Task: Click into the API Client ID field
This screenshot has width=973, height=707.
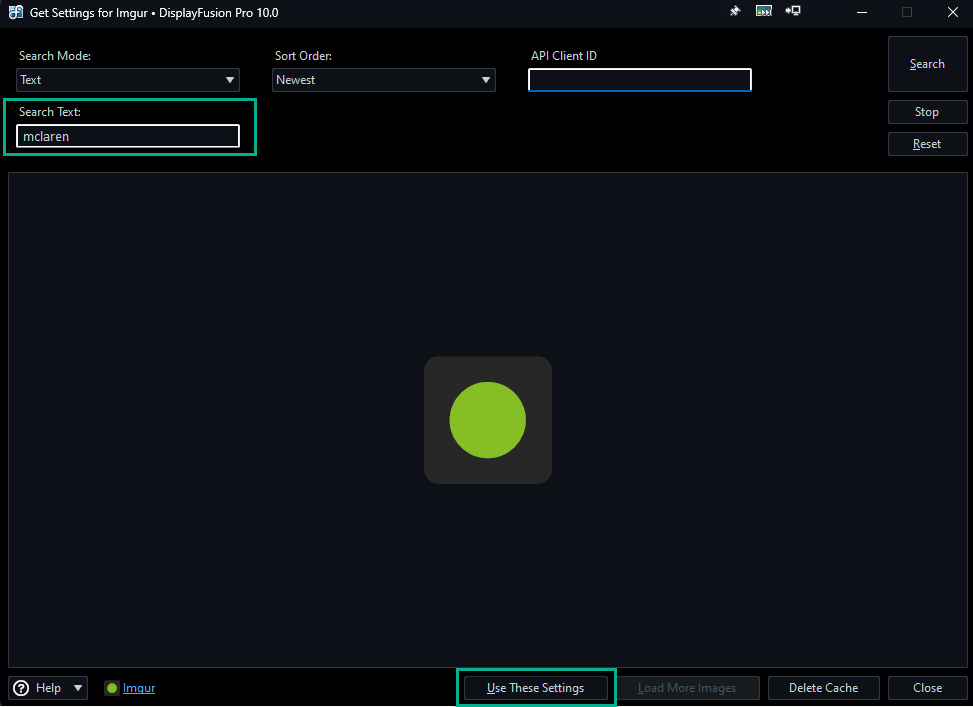Action: pyautogui.click(x=640, y=80)
